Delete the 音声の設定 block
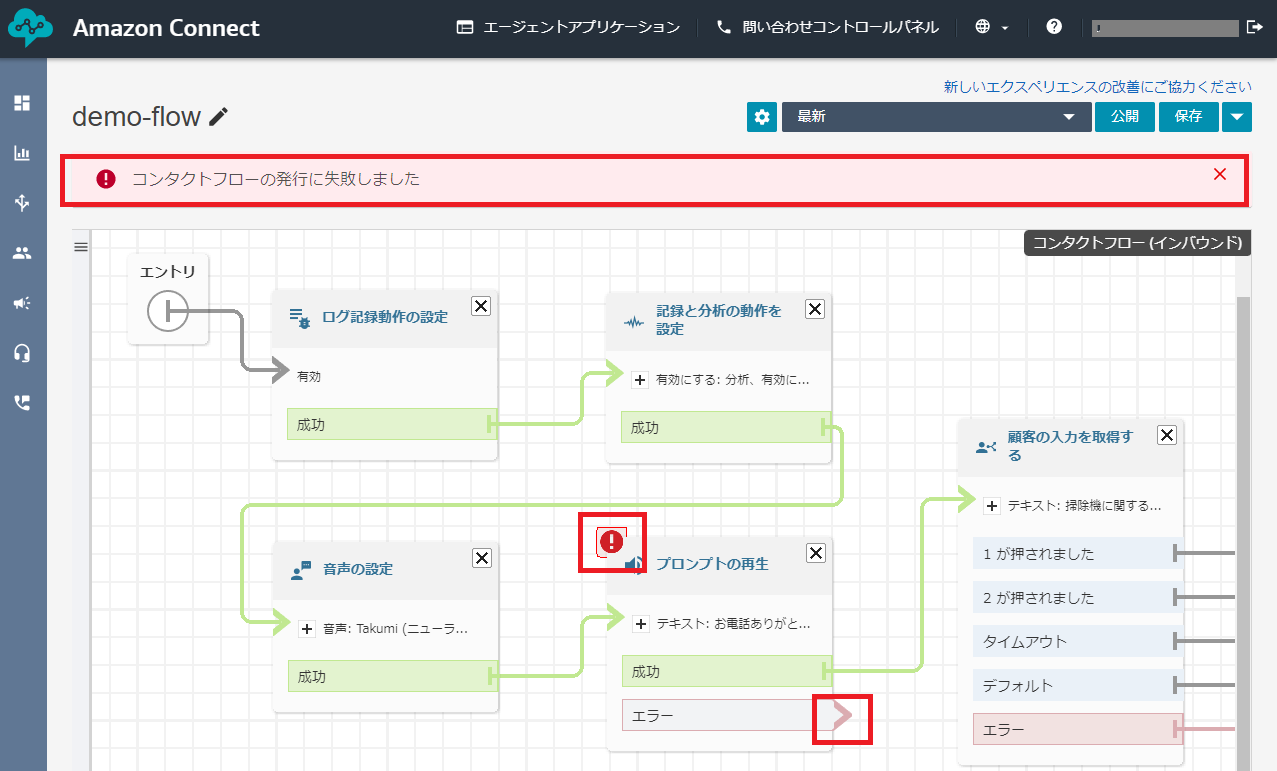 482,557
